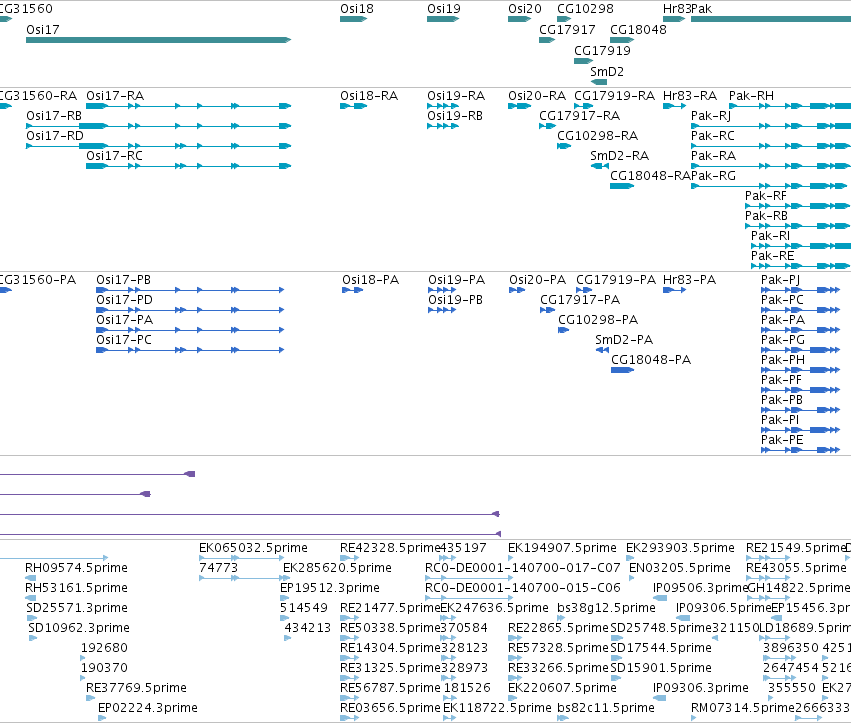Select the Osi17-PB protein label
851x723 pixels.
[123, 280]
